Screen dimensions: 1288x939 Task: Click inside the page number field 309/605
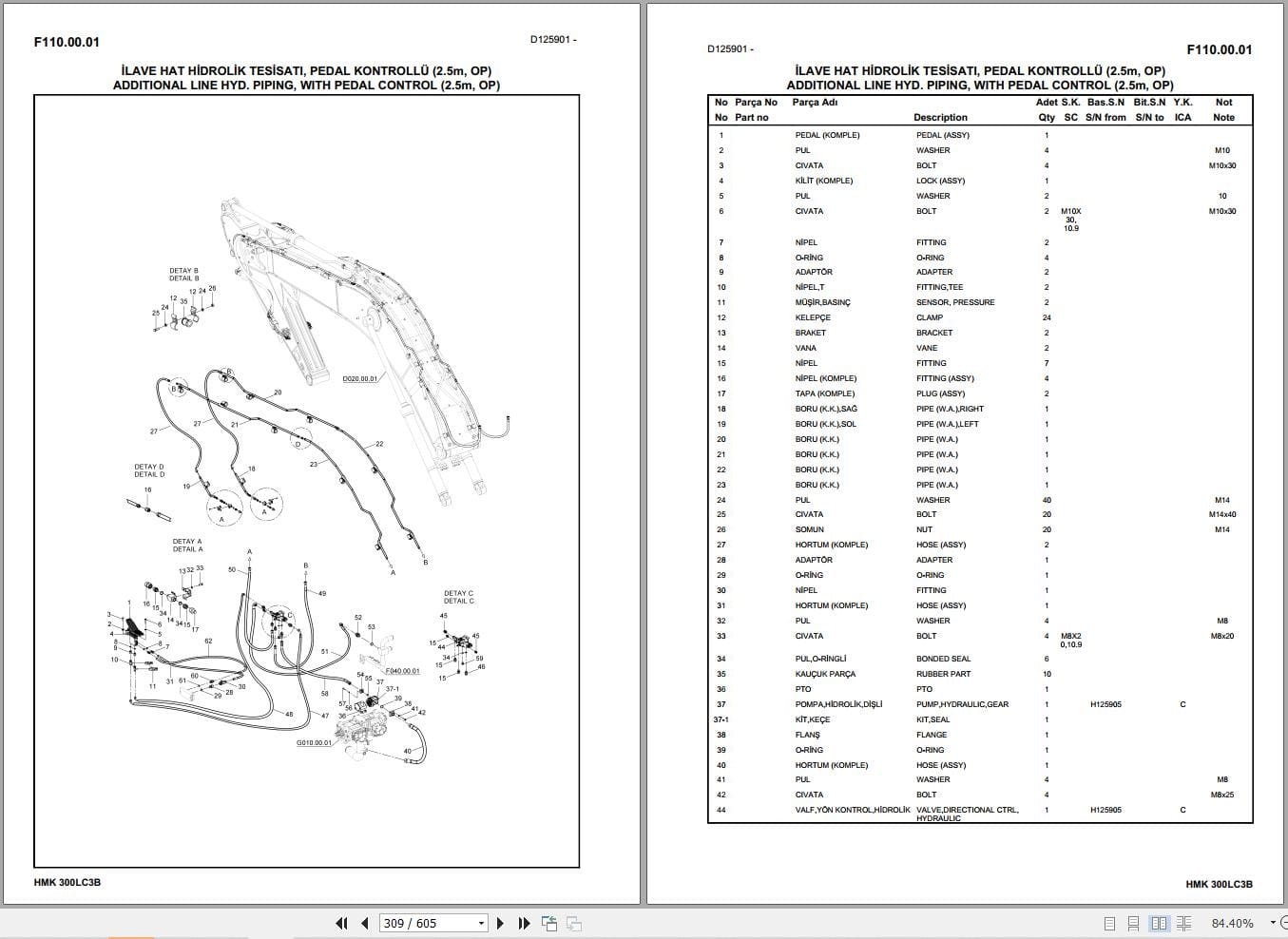pos(418,923)
